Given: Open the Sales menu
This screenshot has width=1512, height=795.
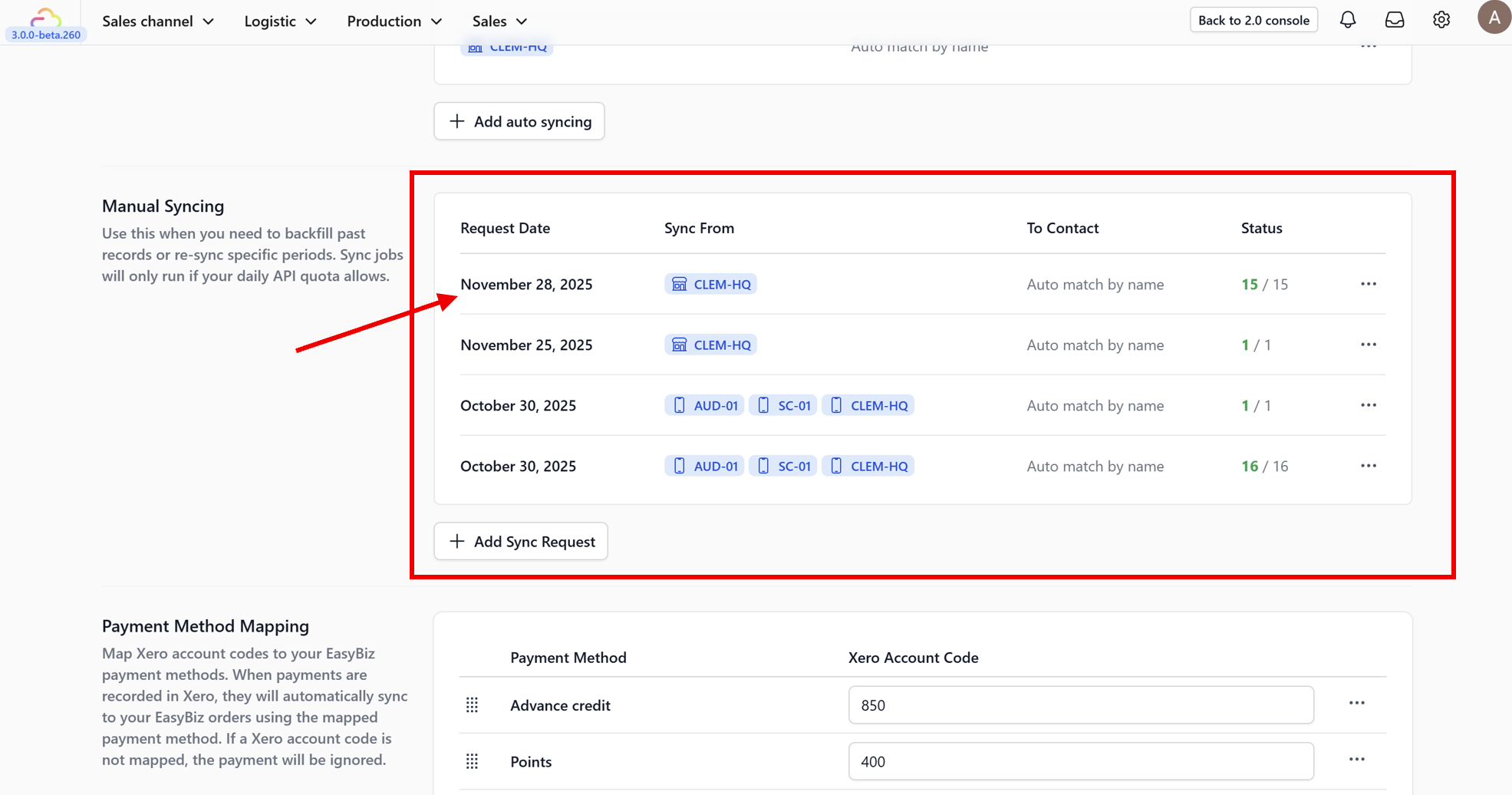Looking at the screenshot, I should (499, 21).
